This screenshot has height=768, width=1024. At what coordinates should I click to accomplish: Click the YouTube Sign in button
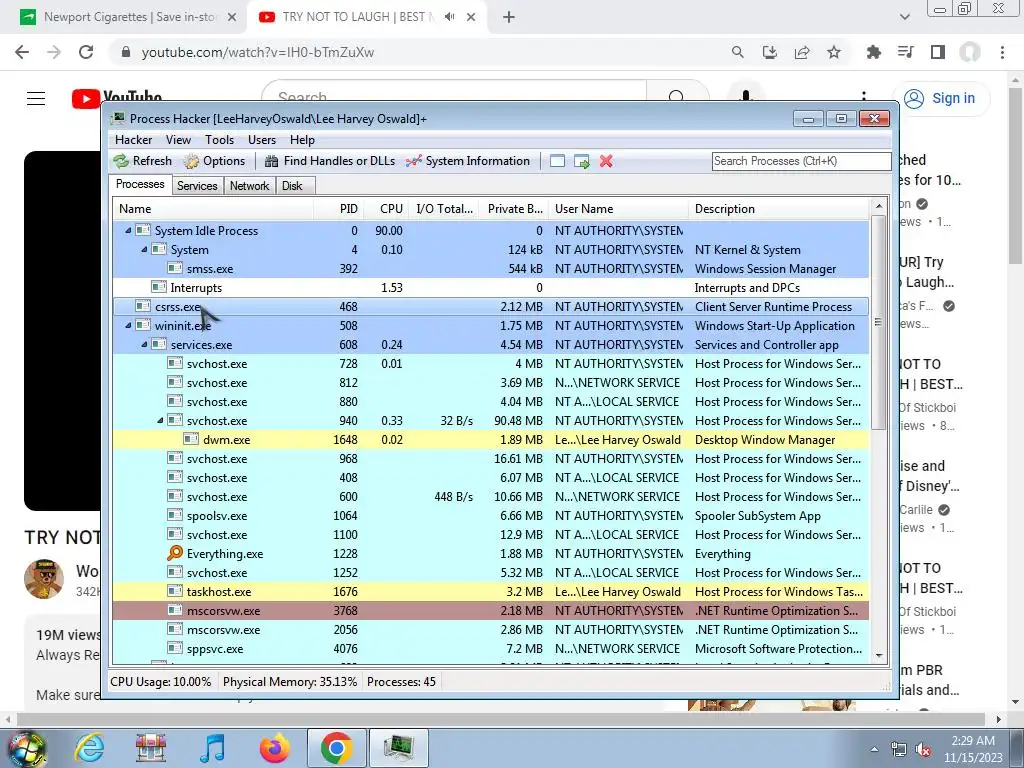940,99
